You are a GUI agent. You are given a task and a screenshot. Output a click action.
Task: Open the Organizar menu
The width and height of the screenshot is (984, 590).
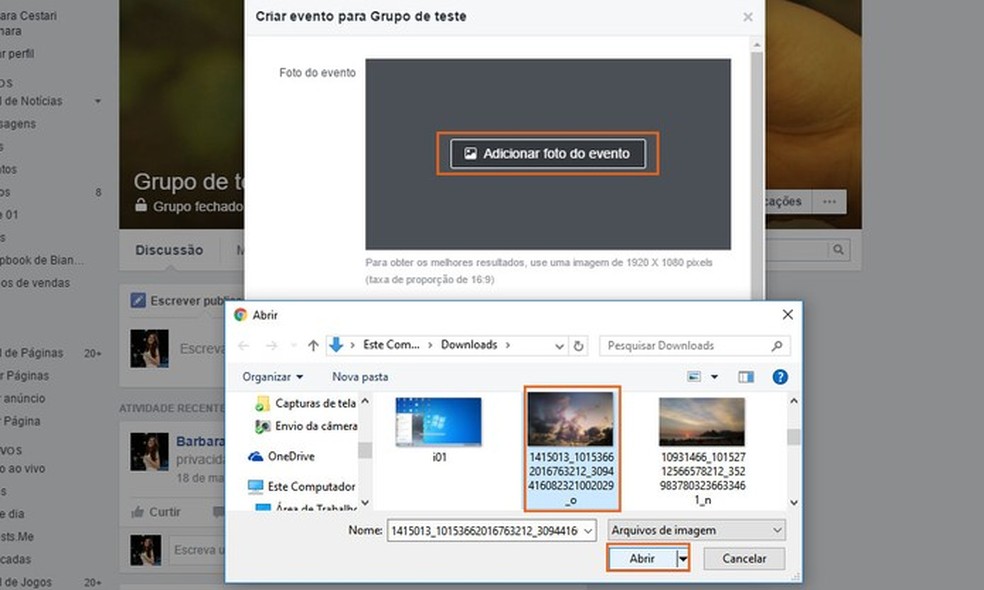pyautogui.click(x=272, y=377)
